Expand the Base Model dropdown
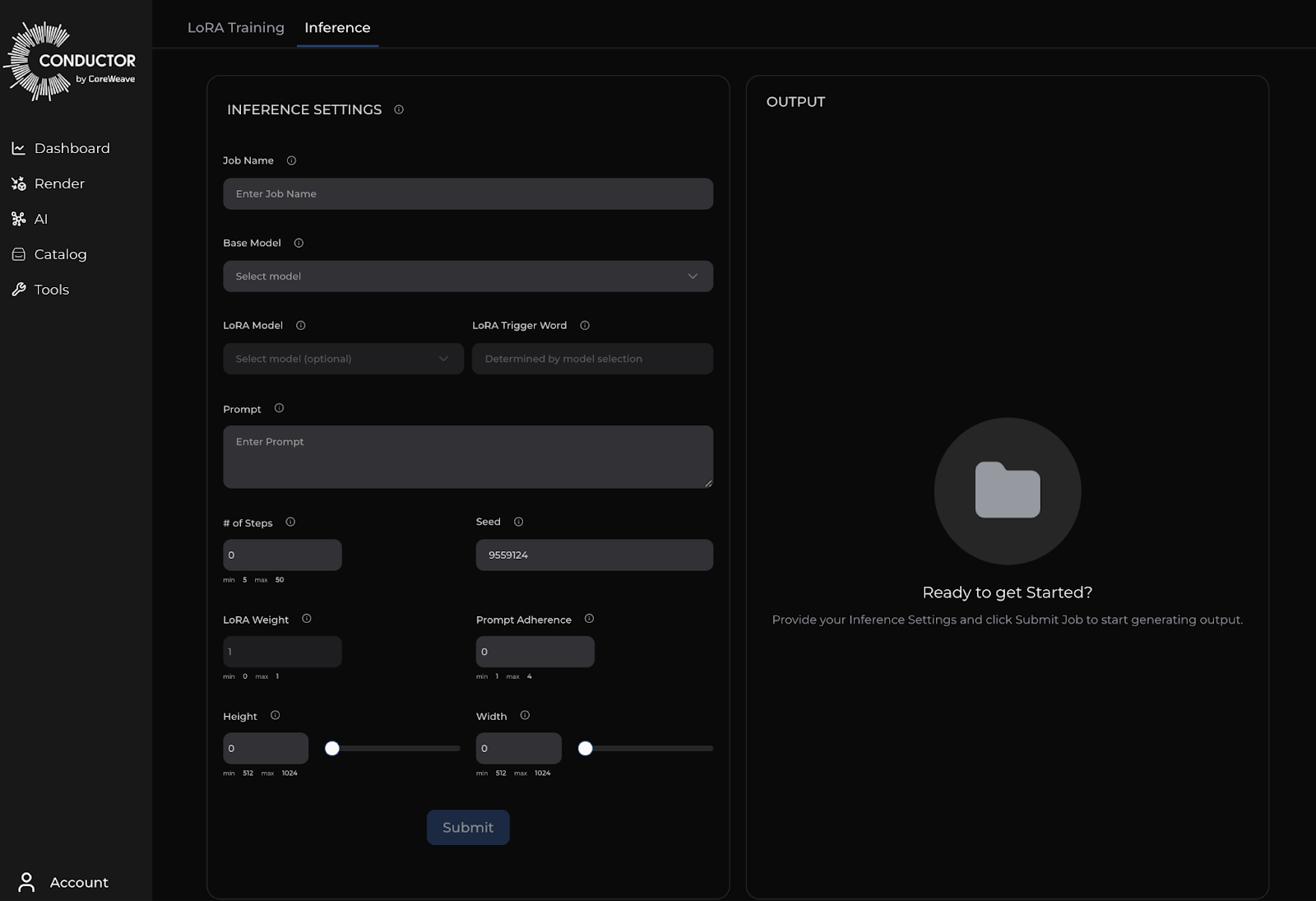 [x=467, y=276]
